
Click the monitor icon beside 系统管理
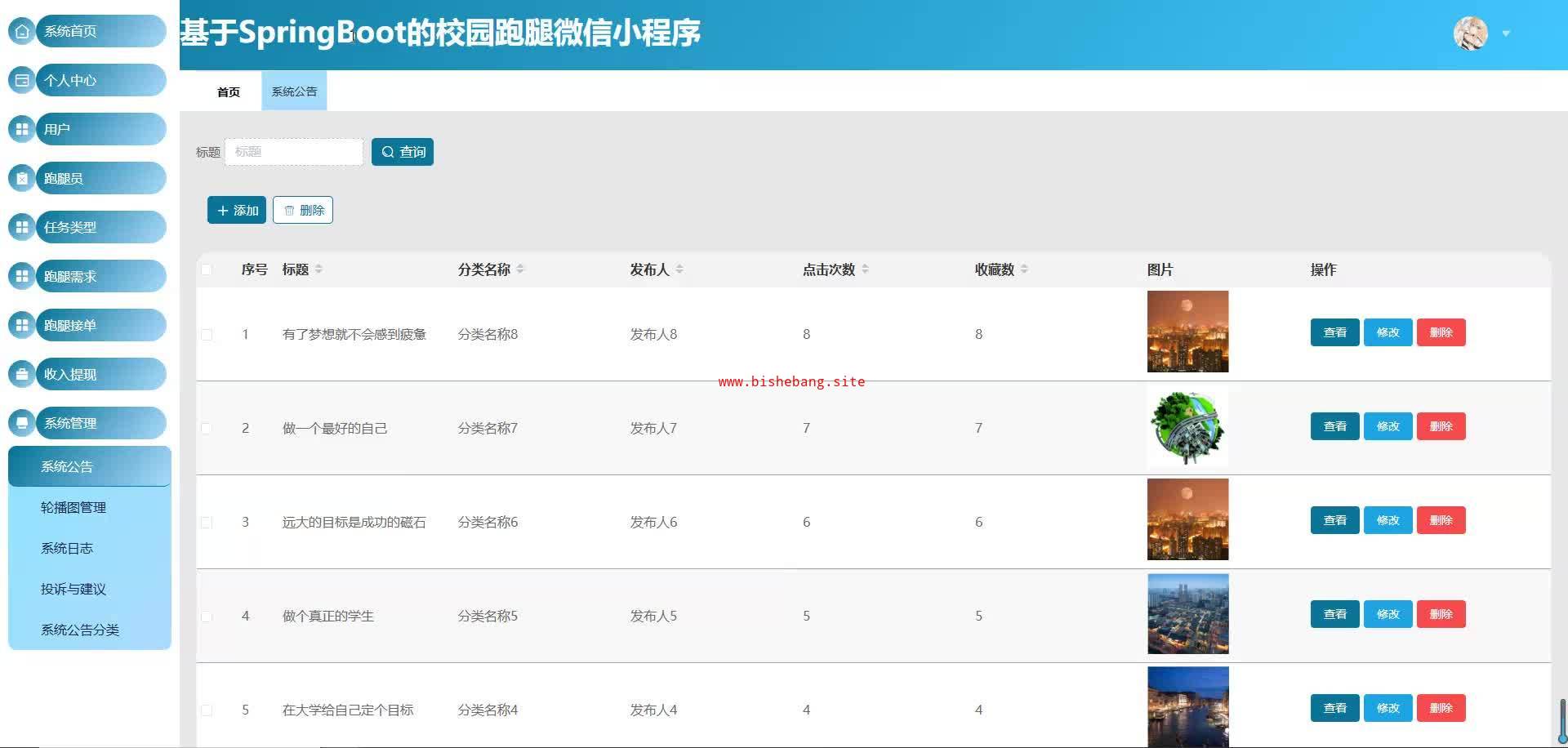tap(22, 423)
